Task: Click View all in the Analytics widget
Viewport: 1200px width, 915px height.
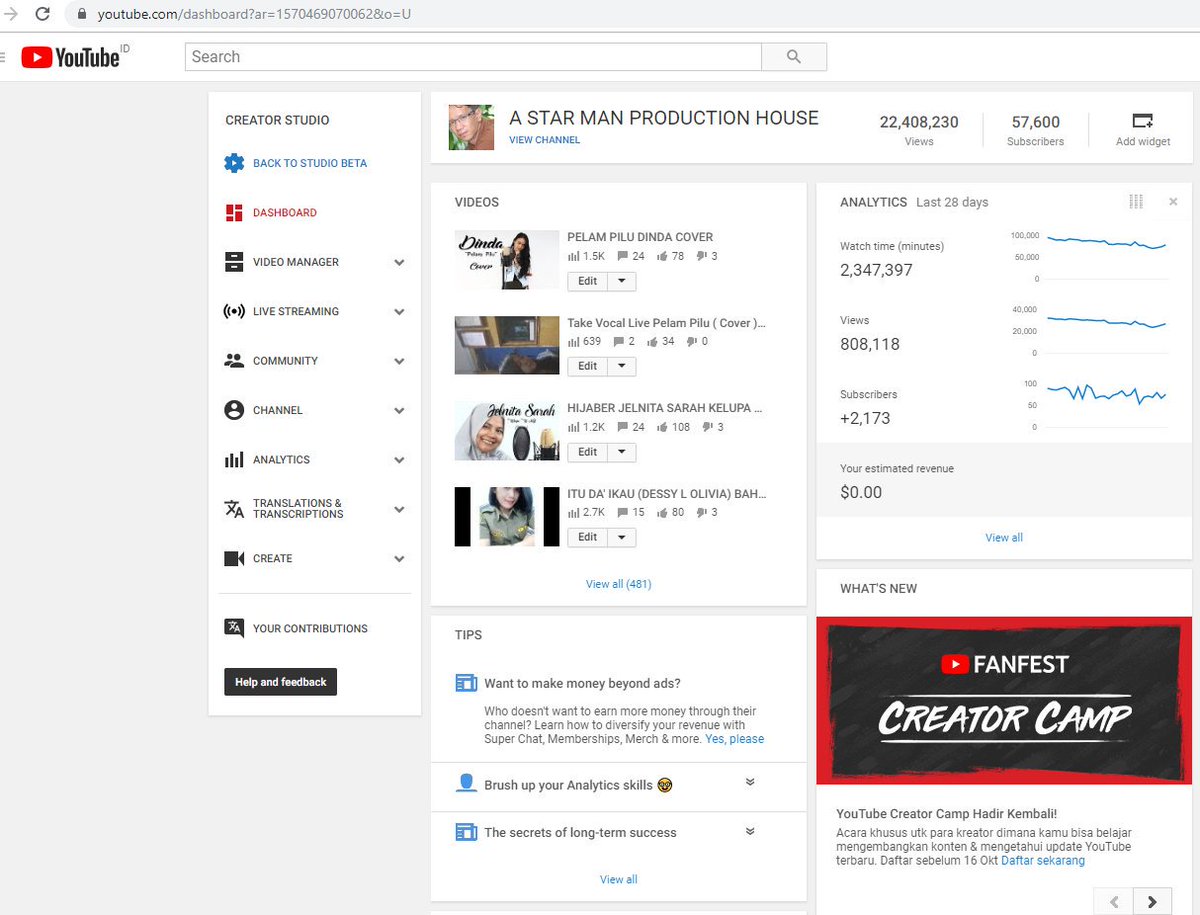Action: tap(1004, 537)
